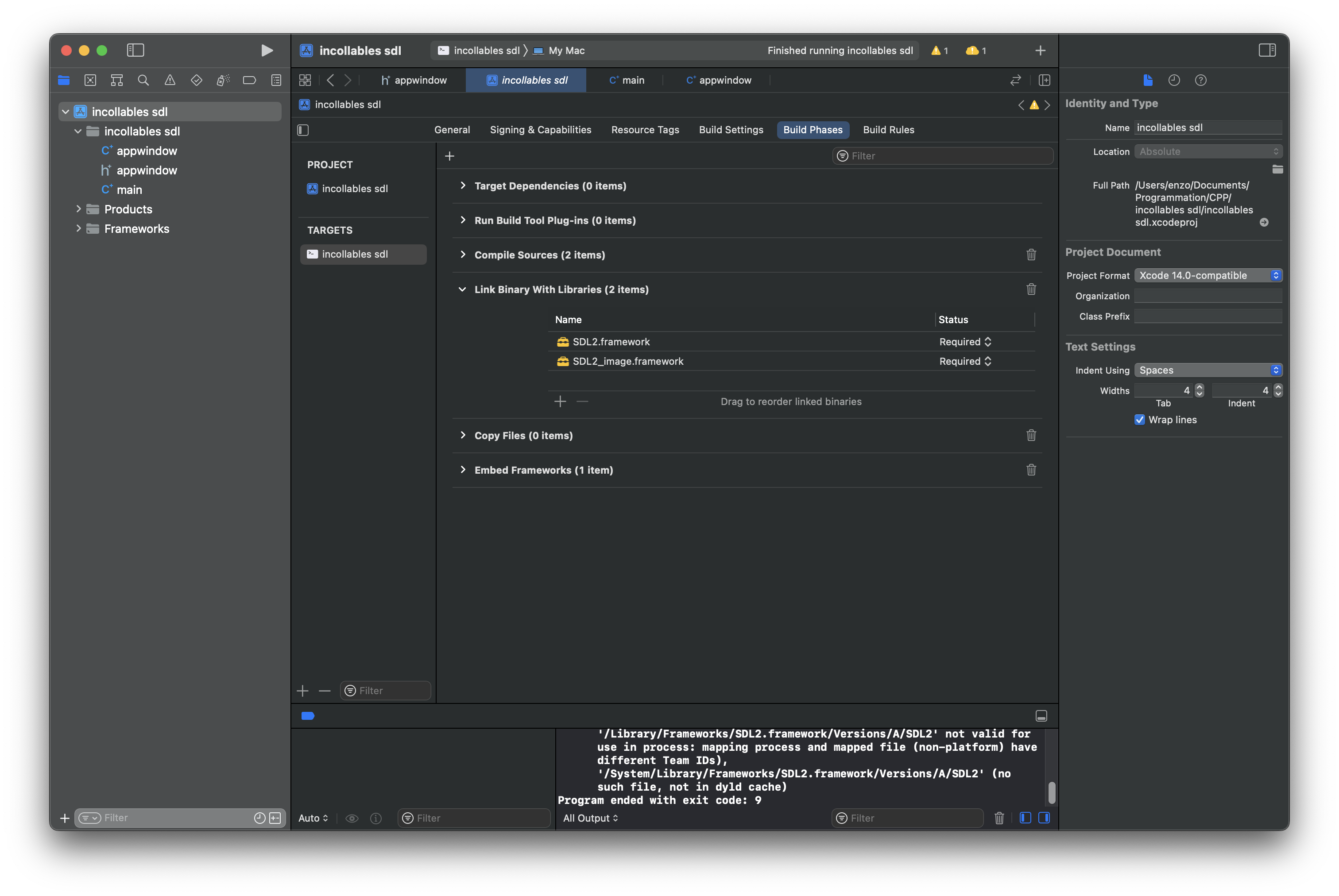Show the Quick Help inspector
Screen dimensions: 1339x896
click(x=1201, y=80)
